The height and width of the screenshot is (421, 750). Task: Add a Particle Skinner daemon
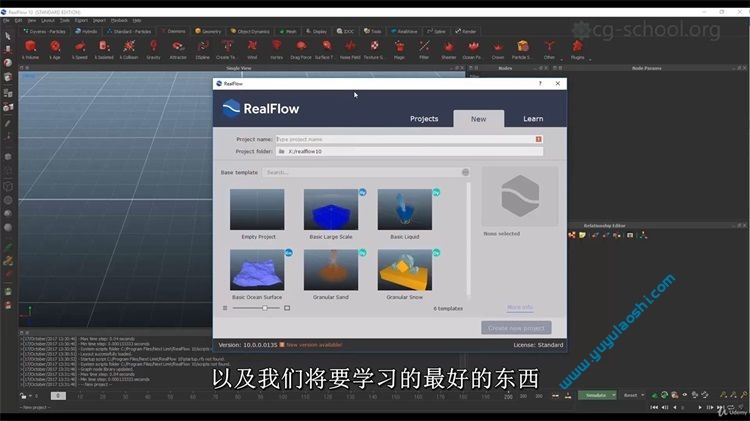click(x=522, y=49)
